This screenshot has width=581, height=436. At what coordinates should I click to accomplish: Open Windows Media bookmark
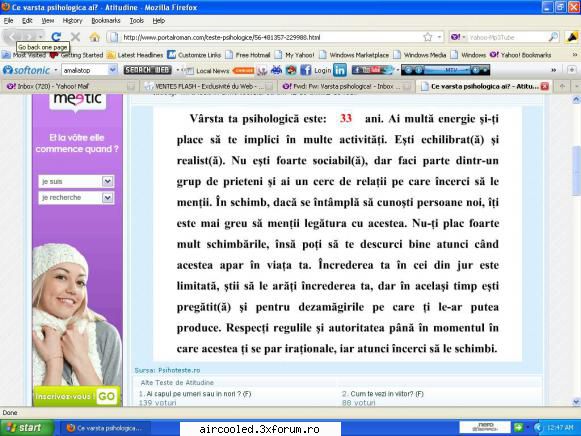pyautogui.click(x=420, y=55)
